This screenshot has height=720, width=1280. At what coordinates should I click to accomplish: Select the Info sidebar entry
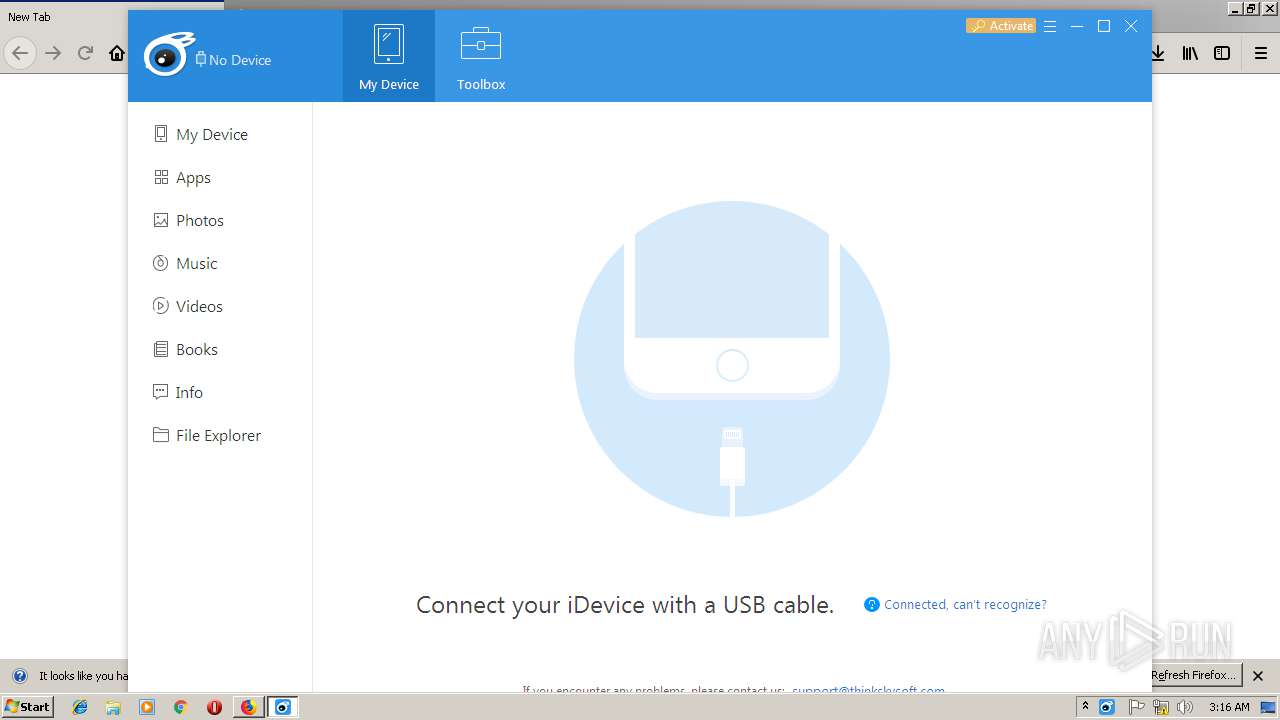[x=178, y=392]
